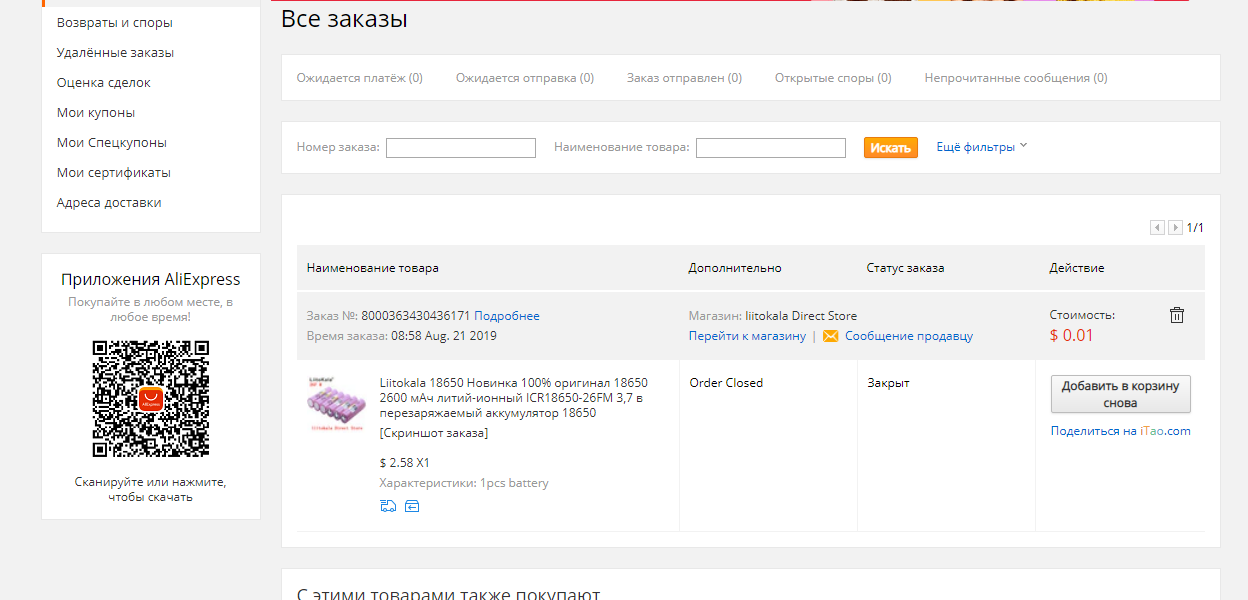Open the shipping truck icon under the product
The width and height of the screenshot is (1248, 600).
(388, 506)
